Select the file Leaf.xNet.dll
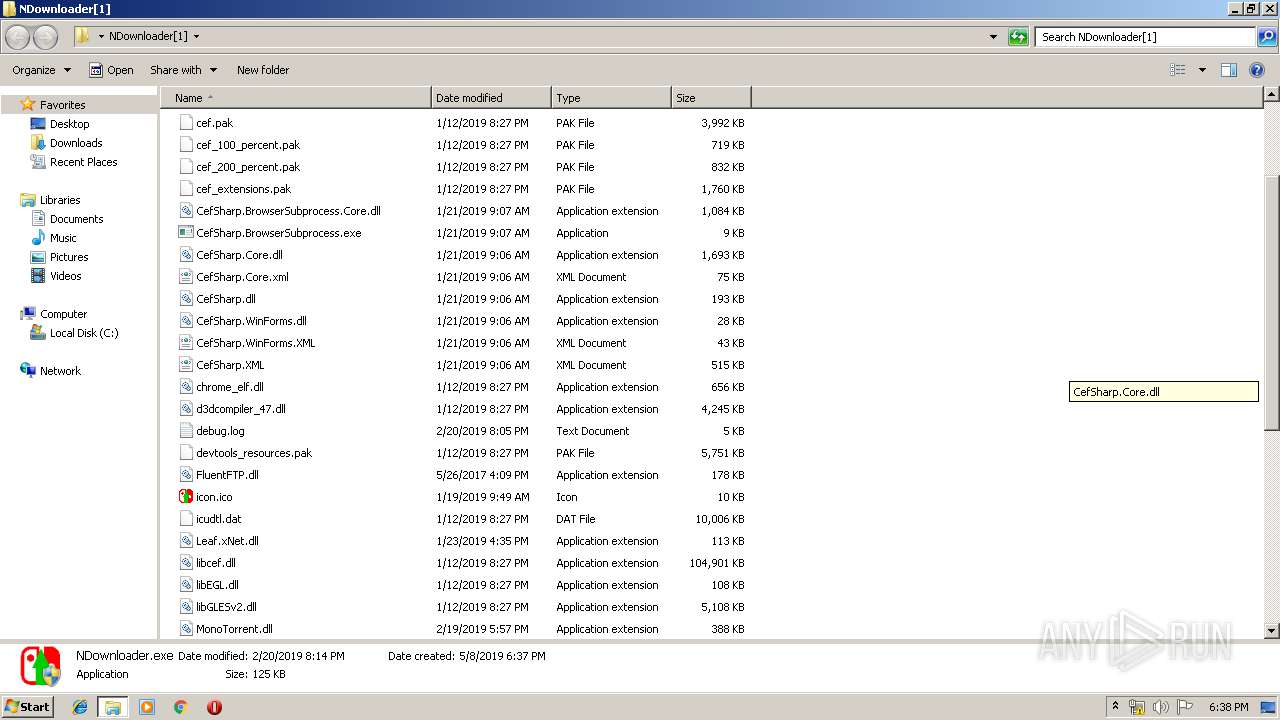This screenshot has height=720, width=1280. [x=227, y=541]
